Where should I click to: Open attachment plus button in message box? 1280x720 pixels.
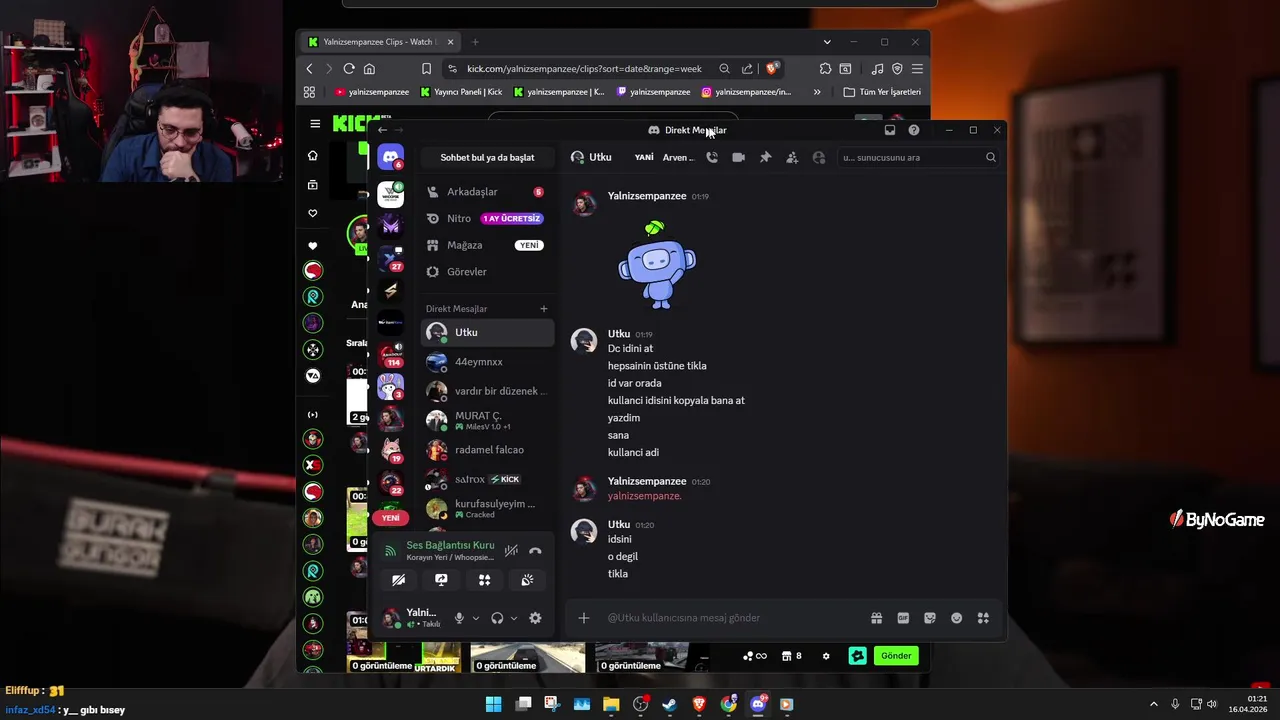point(584,618)
